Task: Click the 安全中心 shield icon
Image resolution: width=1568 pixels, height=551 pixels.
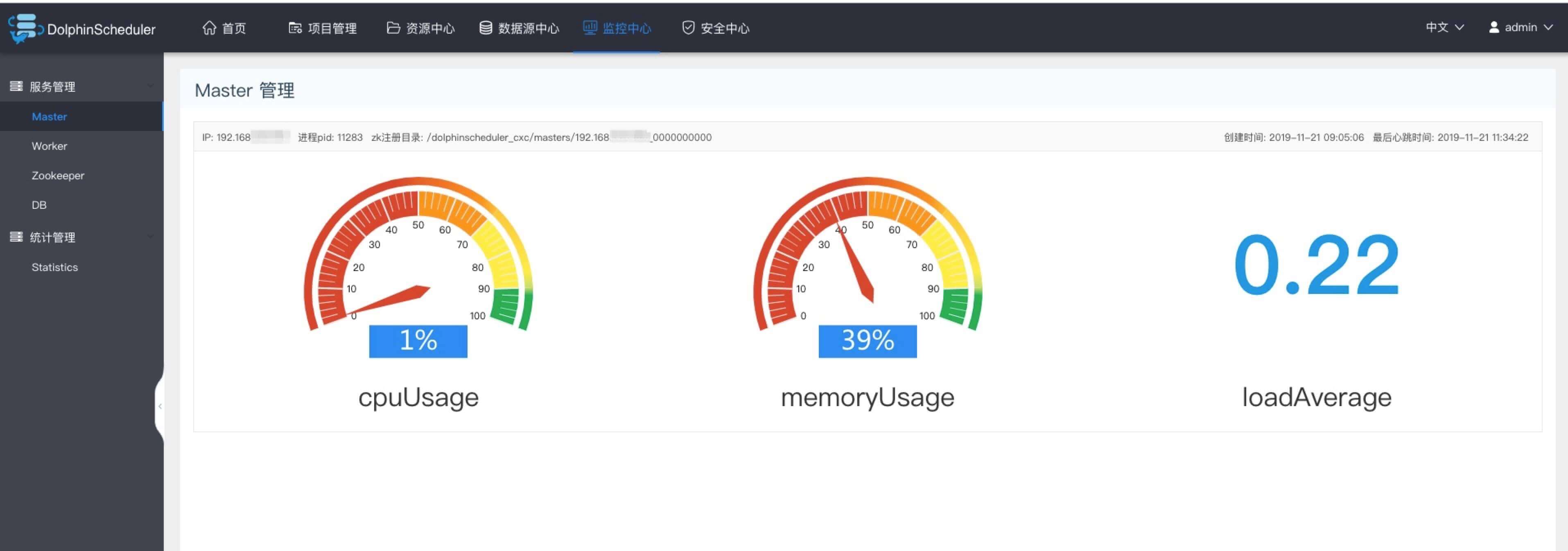Action: click(688, 28)
